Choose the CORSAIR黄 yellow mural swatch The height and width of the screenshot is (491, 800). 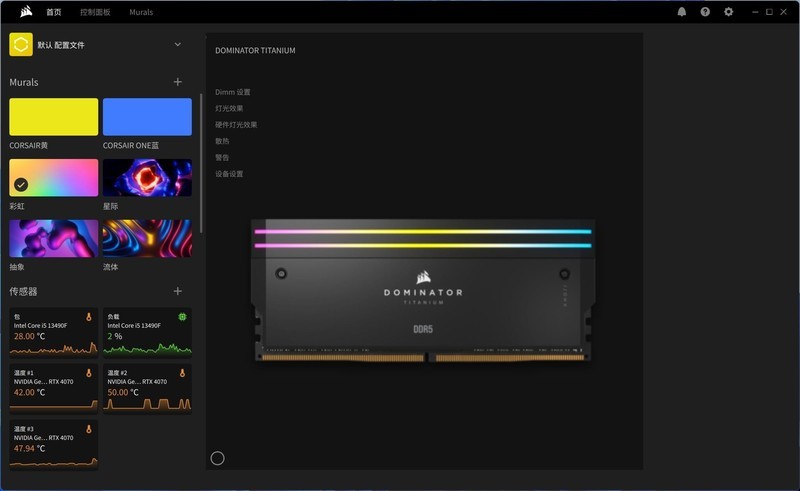tap(54, 117)
